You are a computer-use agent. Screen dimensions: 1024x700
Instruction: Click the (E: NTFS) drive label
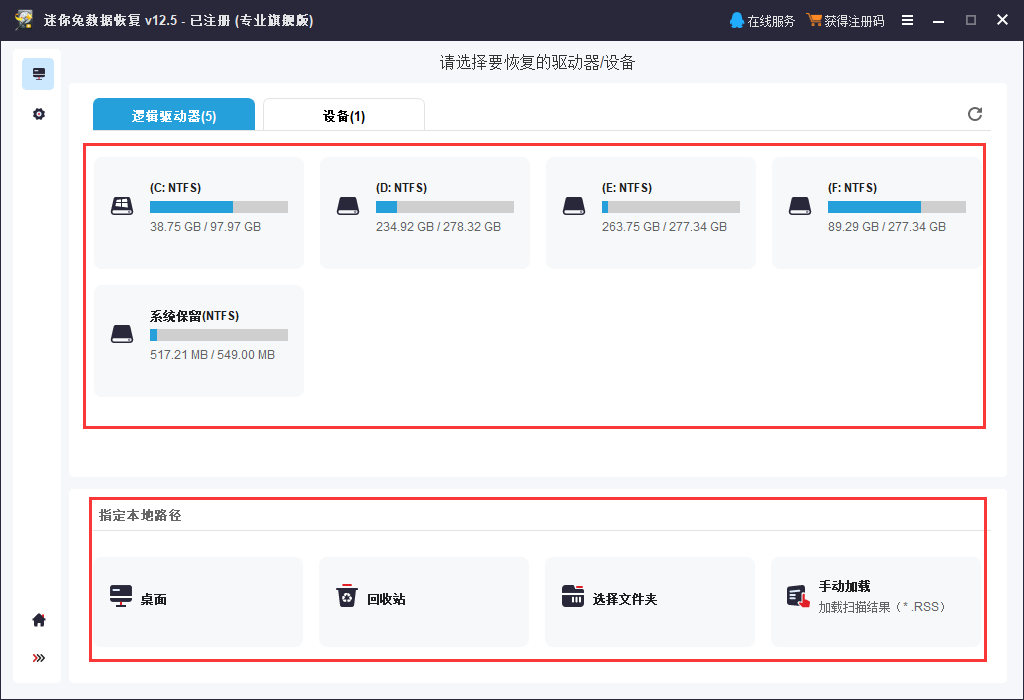(627, 188)
